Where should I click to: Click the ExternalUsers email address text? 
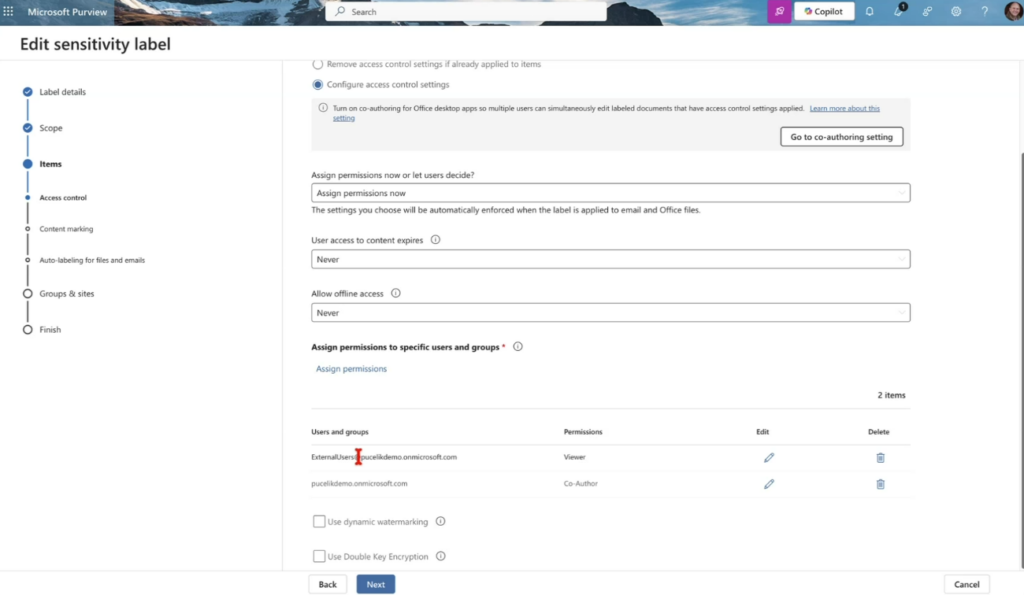(384, 457)
